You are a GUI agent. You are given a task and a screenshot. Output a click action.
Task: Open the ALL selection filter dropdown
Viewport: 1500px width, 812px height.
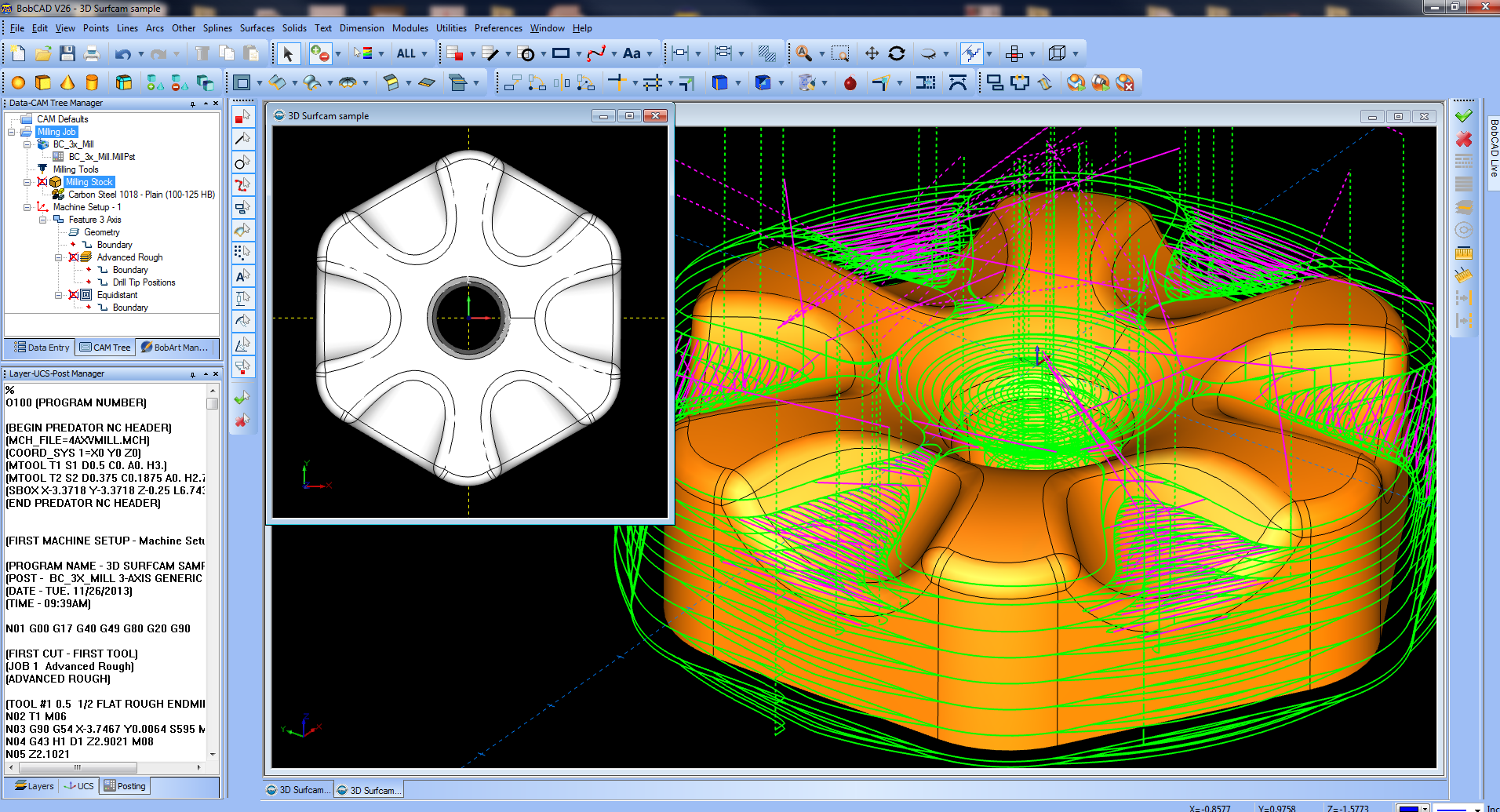coord(424,53)
